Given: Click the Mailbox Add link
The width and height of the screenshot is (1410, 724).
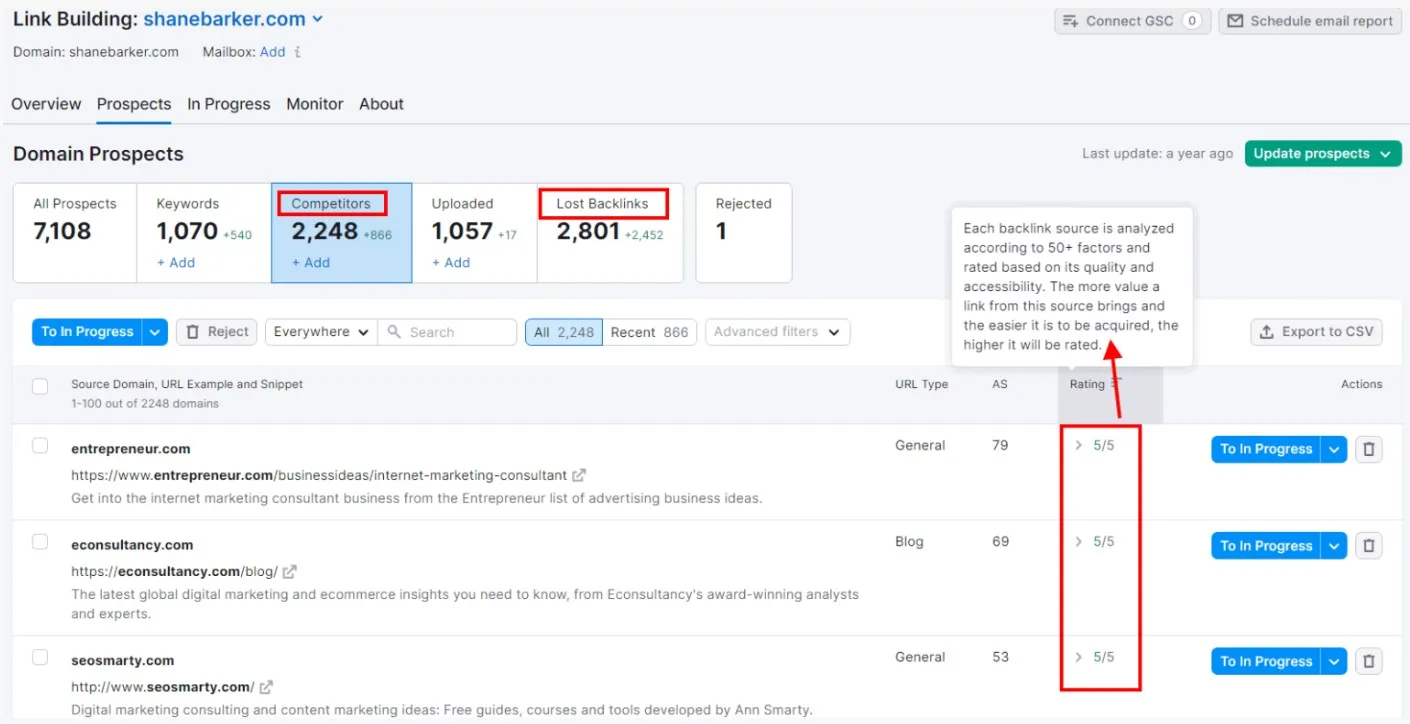Looking at the screenshot, I should tap(272, 52).
